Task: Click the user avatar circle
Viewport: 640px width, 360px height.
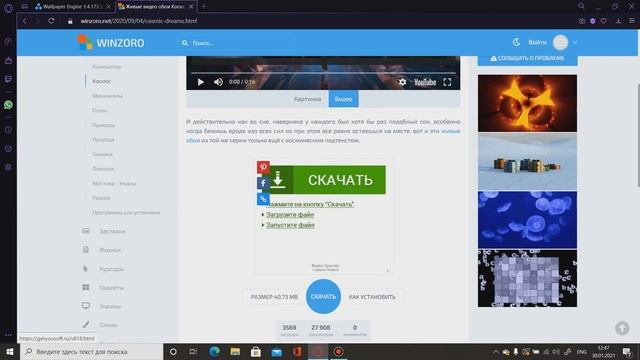Action: tap(560, 42)
